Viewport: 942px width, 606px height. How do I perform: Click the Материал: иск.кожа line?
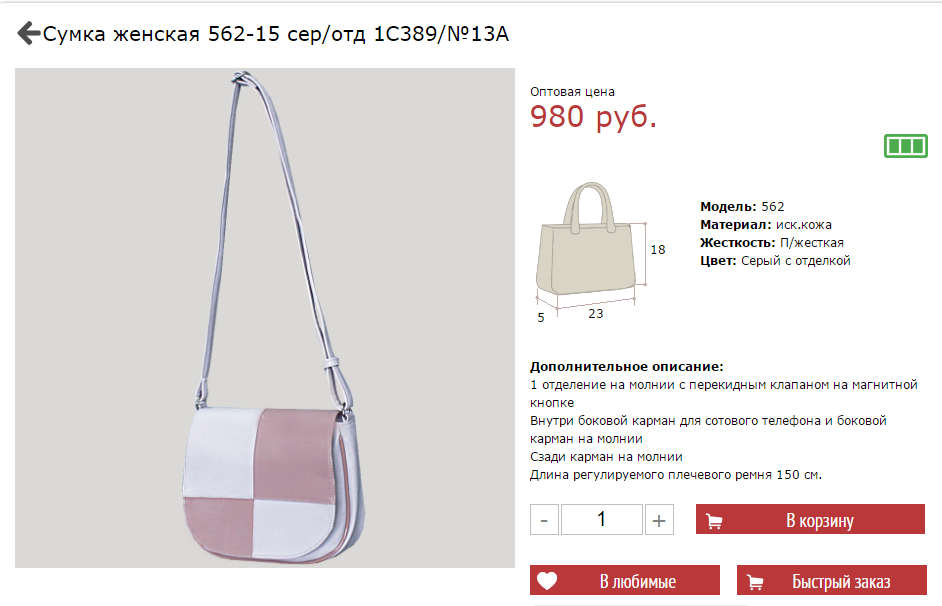pyautogui.click(x=765, y=225)
